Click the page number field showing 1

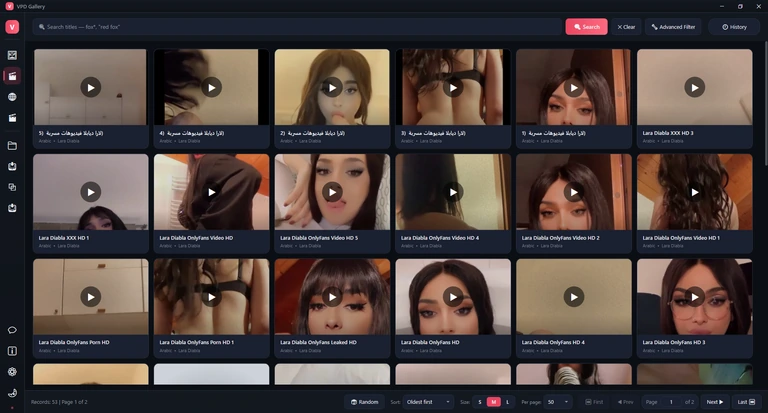[x=671, y=402]
